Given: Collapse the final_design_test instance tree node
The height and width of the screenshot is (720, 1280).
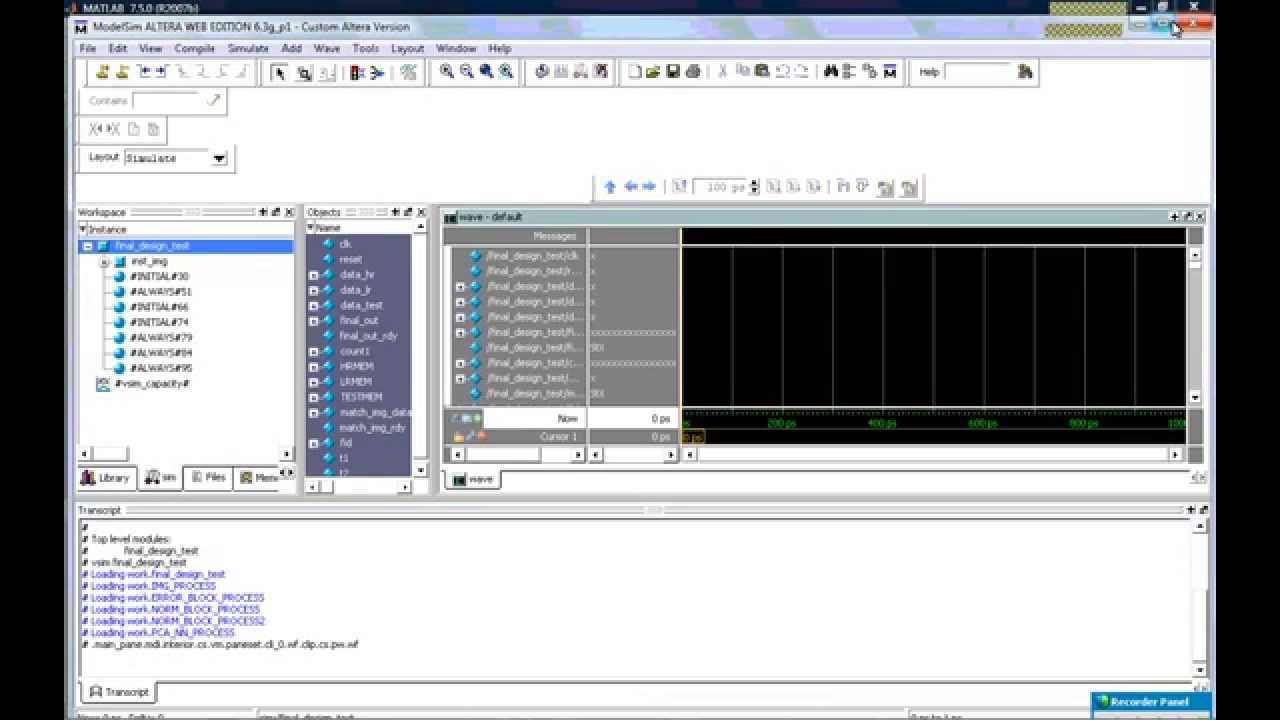Looking at the screenshot, I should (87, 246).
